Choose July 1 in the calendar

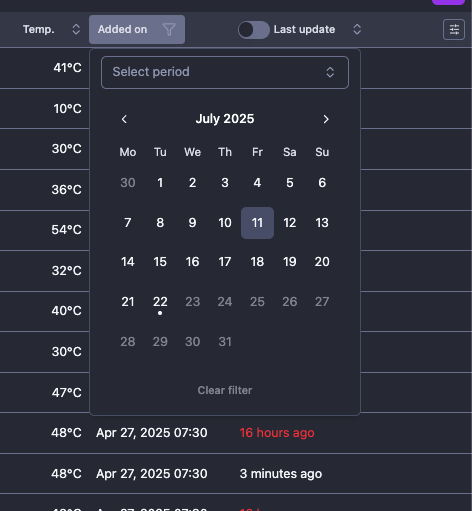[160, 183]
